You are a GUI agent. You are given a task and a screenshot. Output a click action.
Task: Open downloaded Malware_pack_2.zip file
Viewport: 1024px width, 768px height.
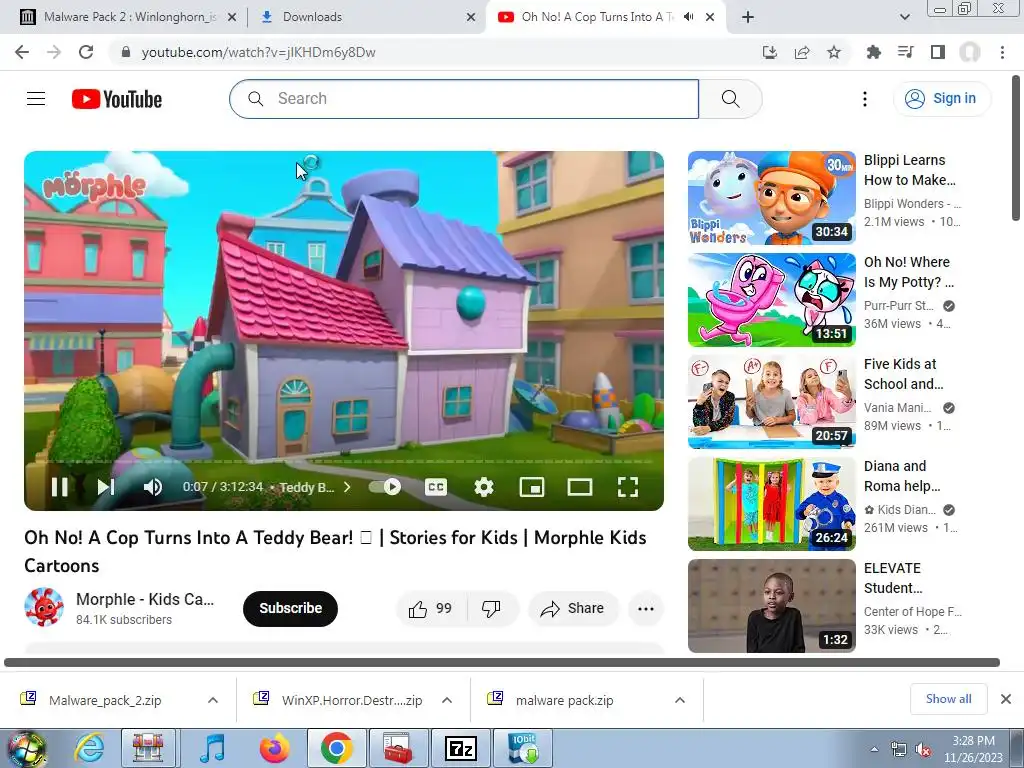click(104, 700)
